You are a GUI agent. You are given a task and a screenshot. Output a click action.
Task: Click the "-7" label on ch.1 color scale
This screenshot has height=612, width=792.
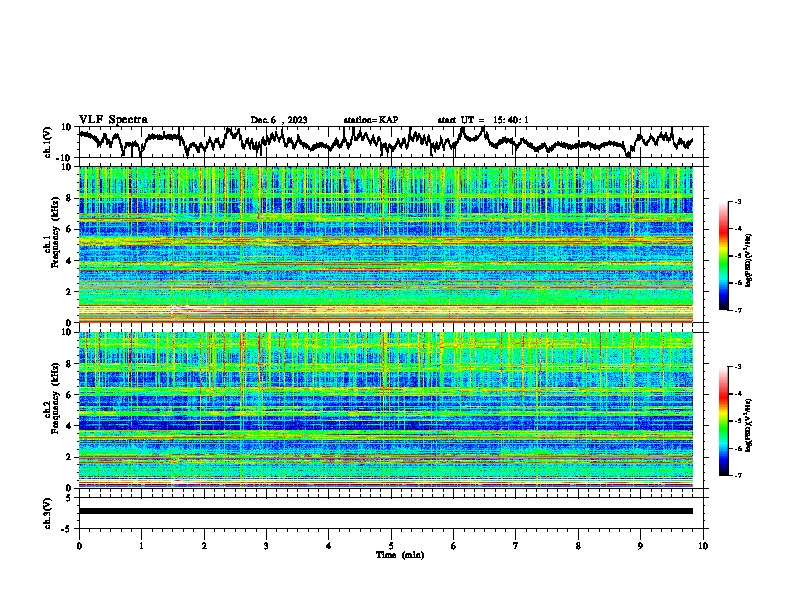(737, 311)
